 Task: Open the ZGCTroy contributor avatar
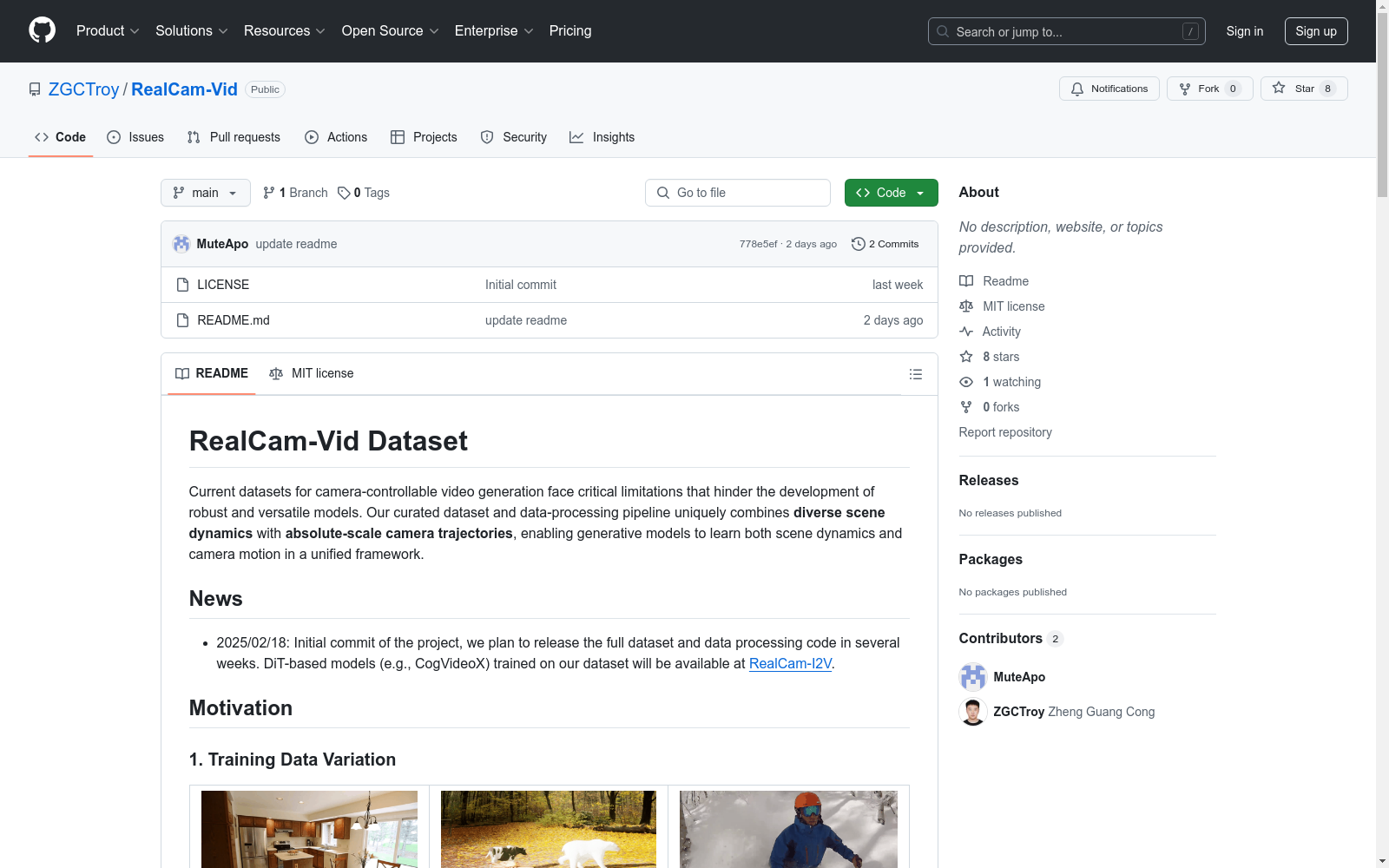pos(973,712)
